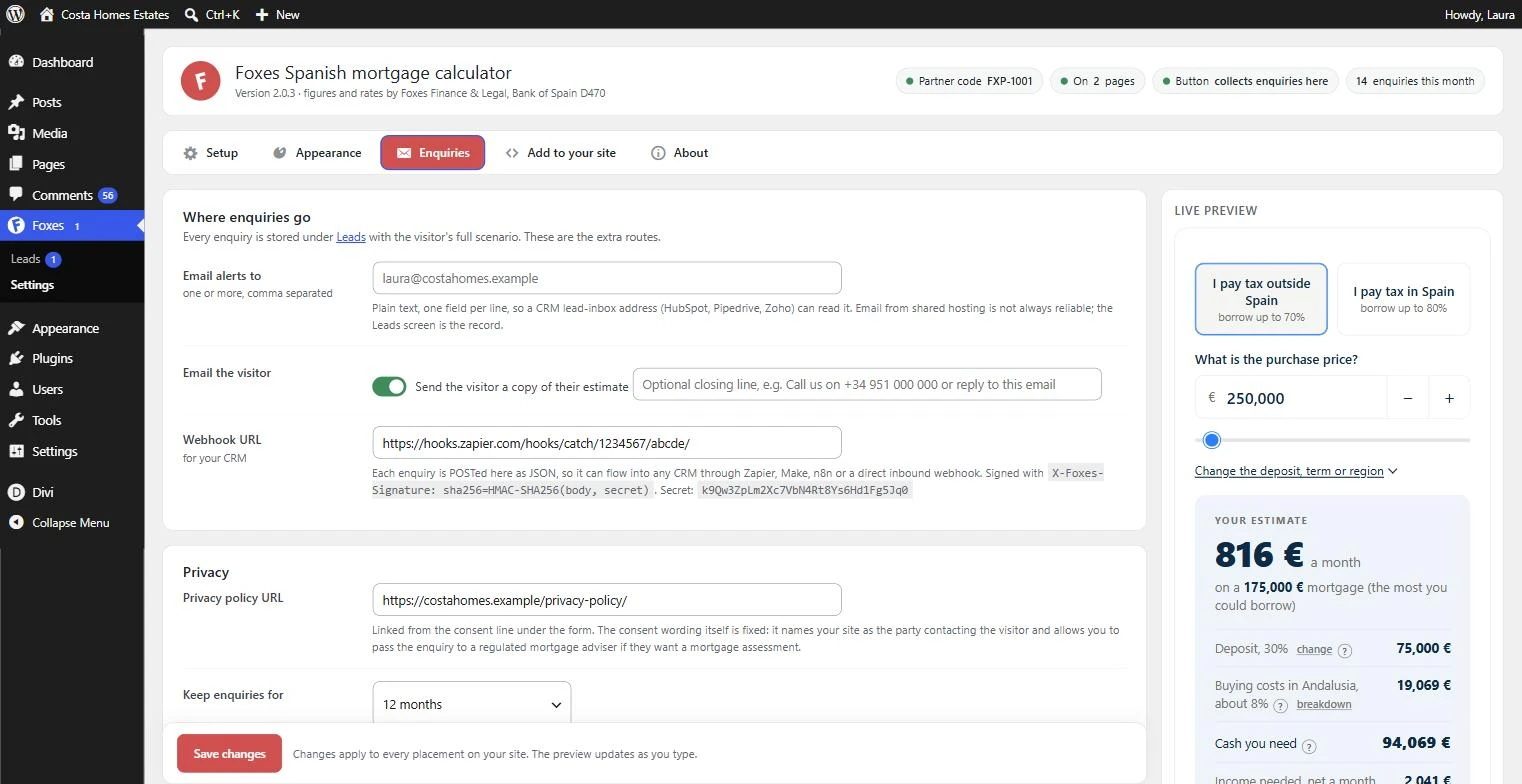This screenshot has height=784, width=1522.
Task: Click the sidebar Appearance brush icon
Action: pos(16,328)
